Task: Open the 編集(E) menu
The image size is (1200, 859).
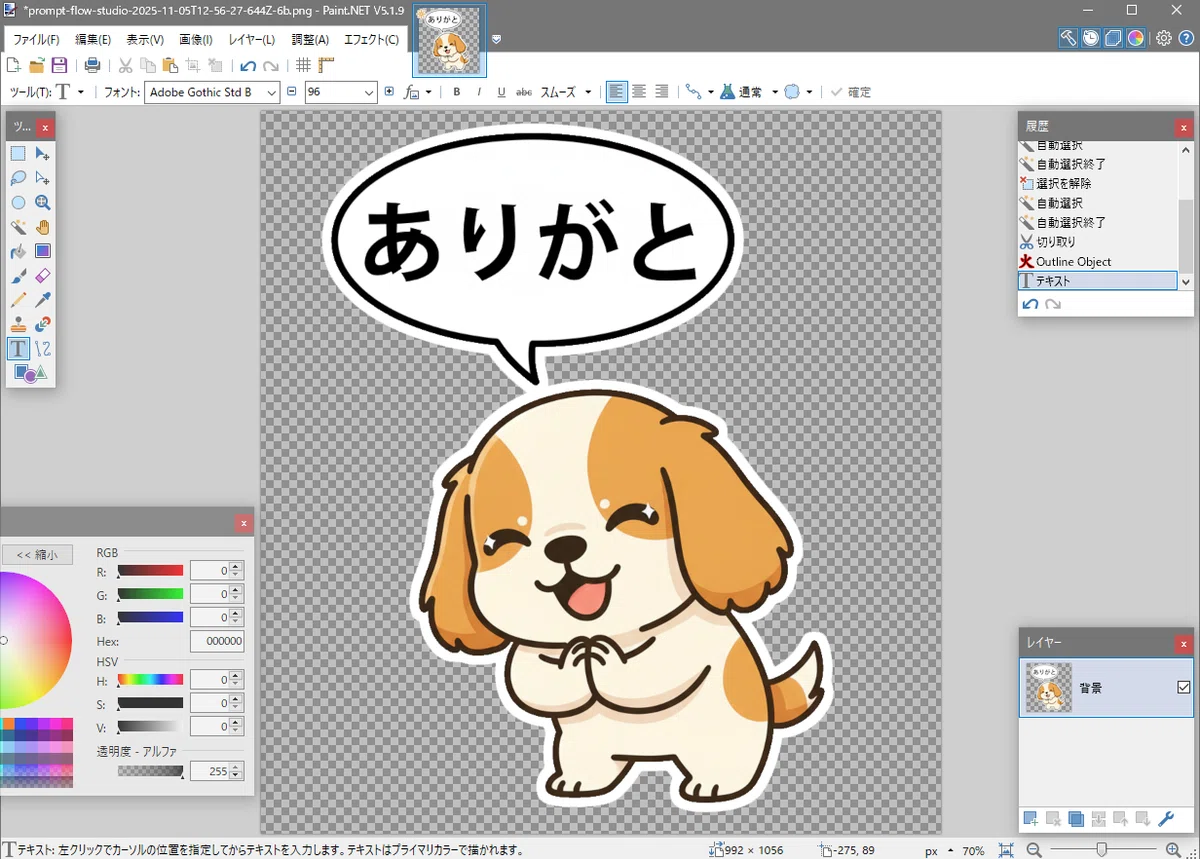Action: tap(93, 40)
